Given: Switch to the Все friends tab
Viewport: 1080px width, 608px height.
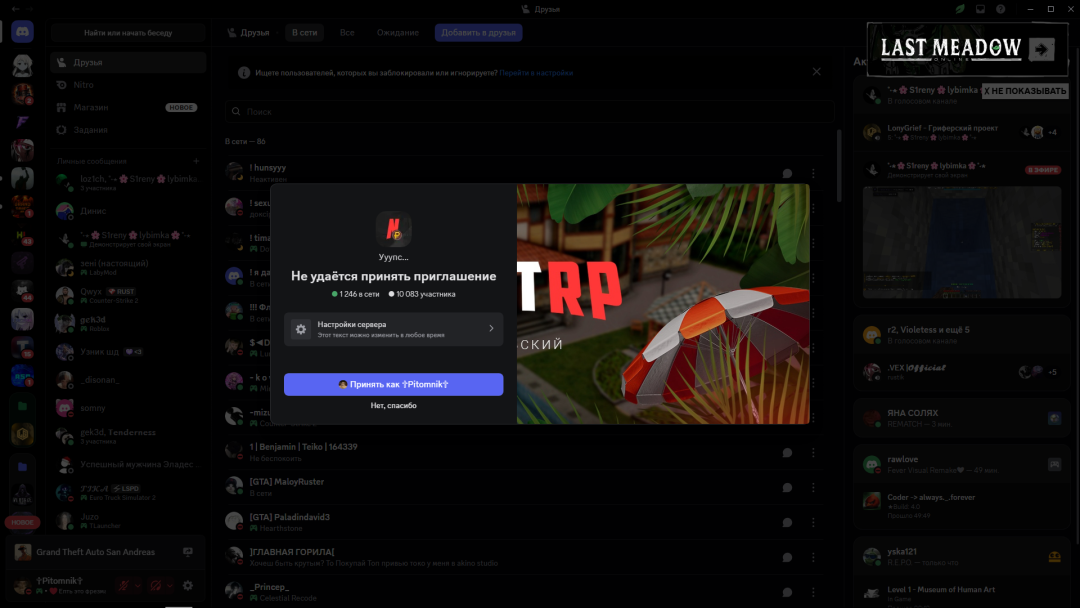Looking at the screenshot, I should pos(347,33).
